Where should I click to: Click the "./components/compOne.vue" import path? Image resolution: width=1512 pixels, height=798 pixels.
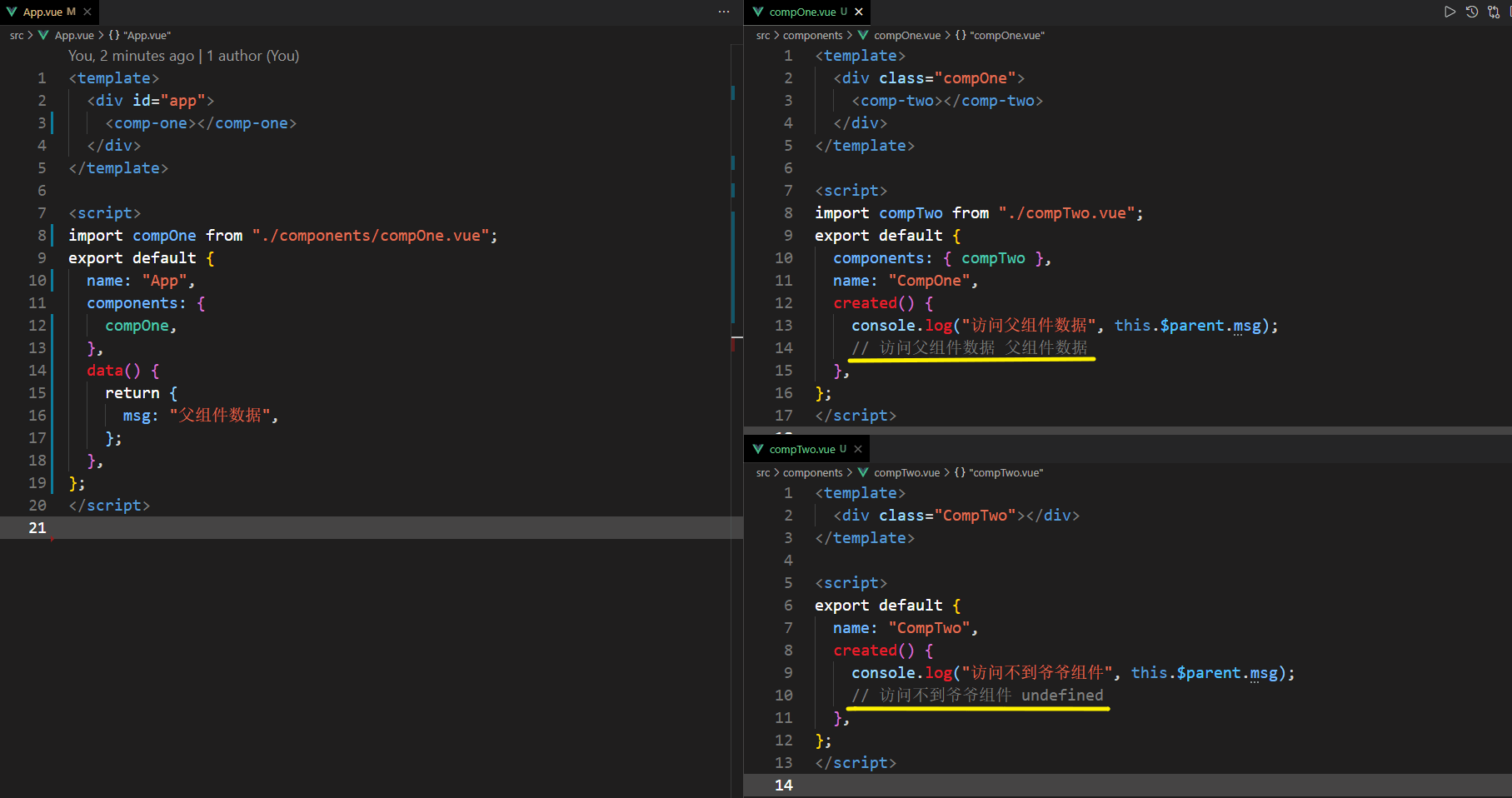pyautogui.click(x=371, y=236)
